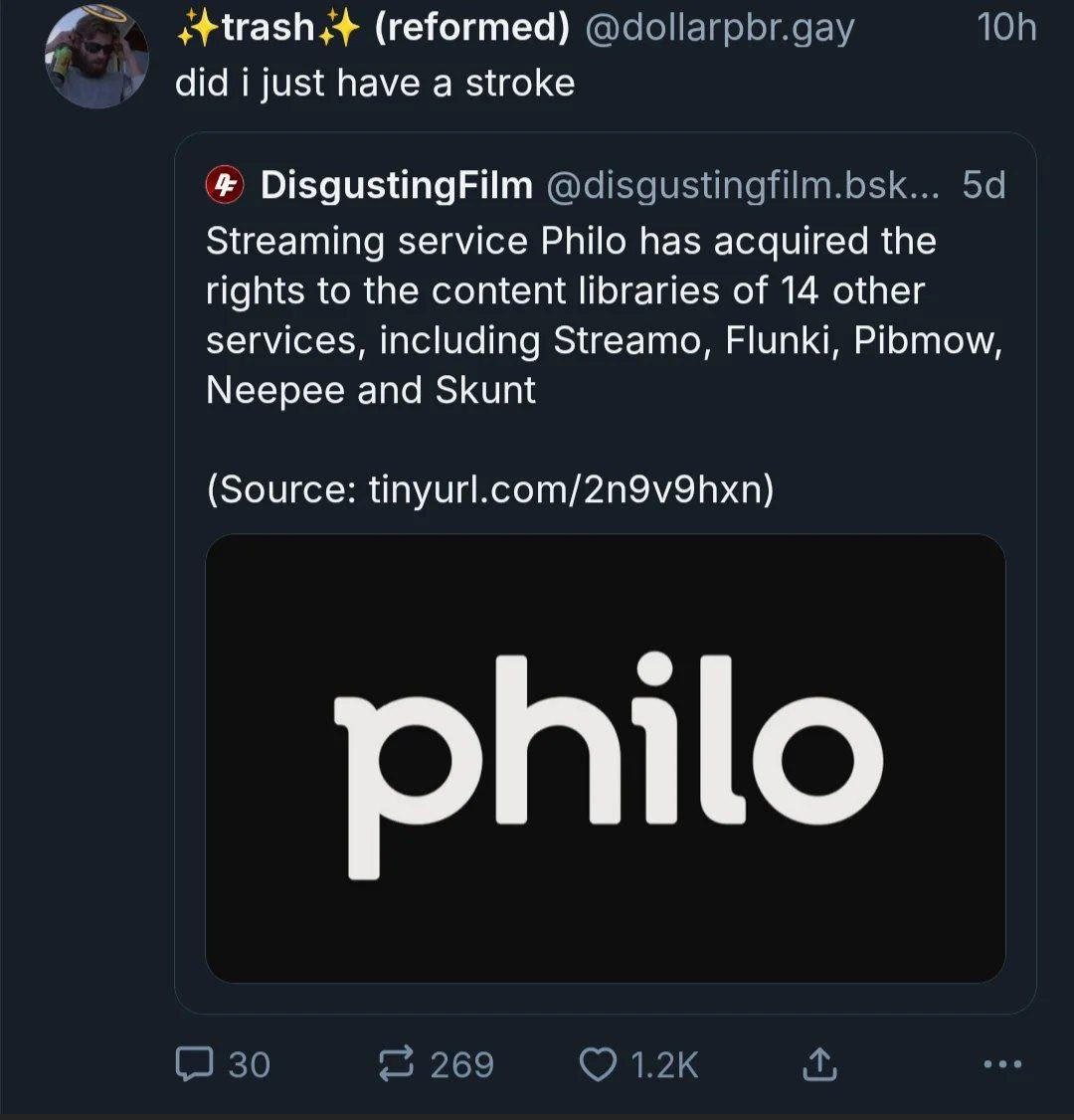Like the post with heart icon
Viewport: 1074px width, 1120px height.
[597, 1063]
